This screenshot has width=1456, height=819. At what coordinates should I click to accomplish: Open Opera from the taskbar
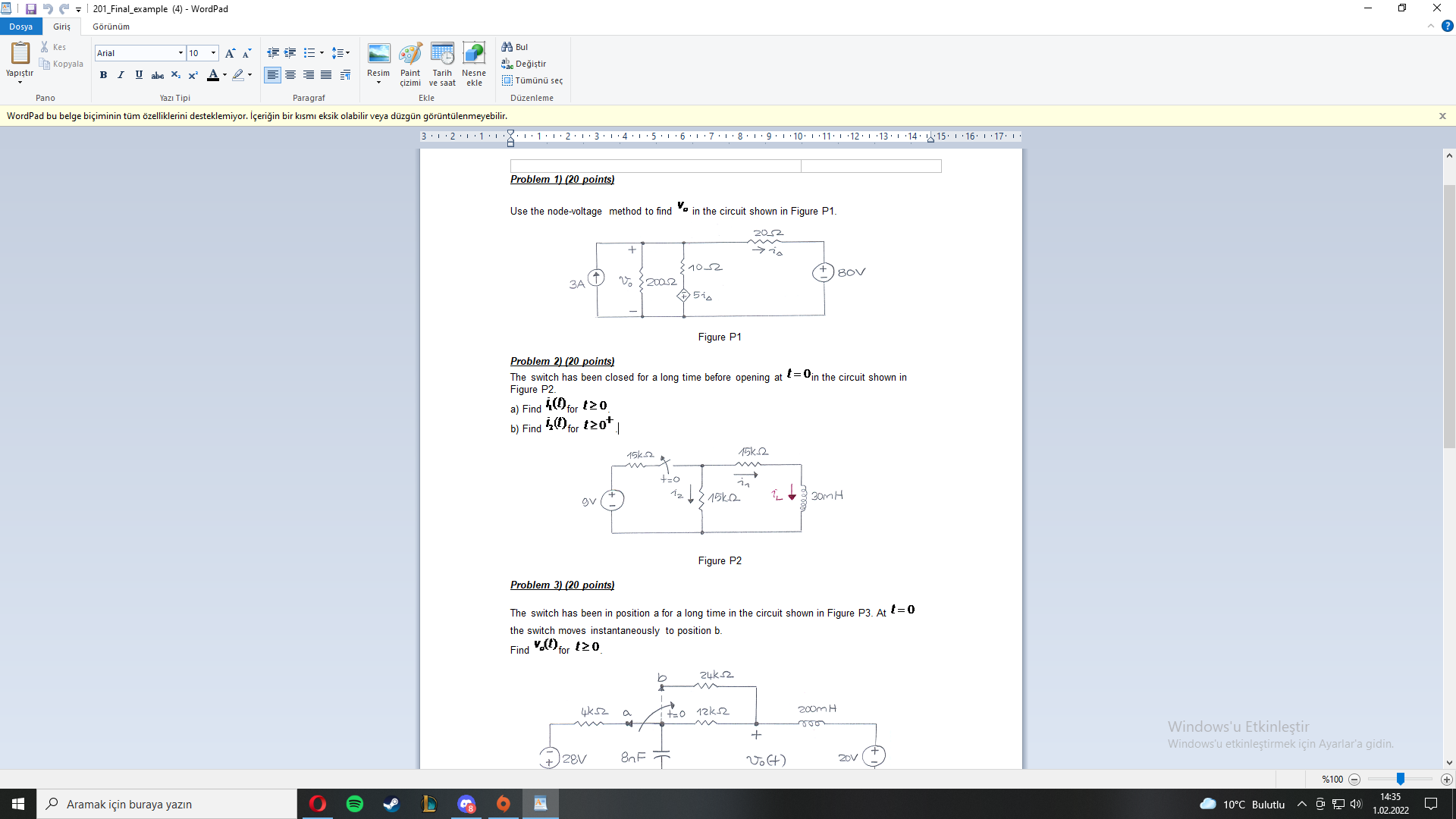[318, 804]
